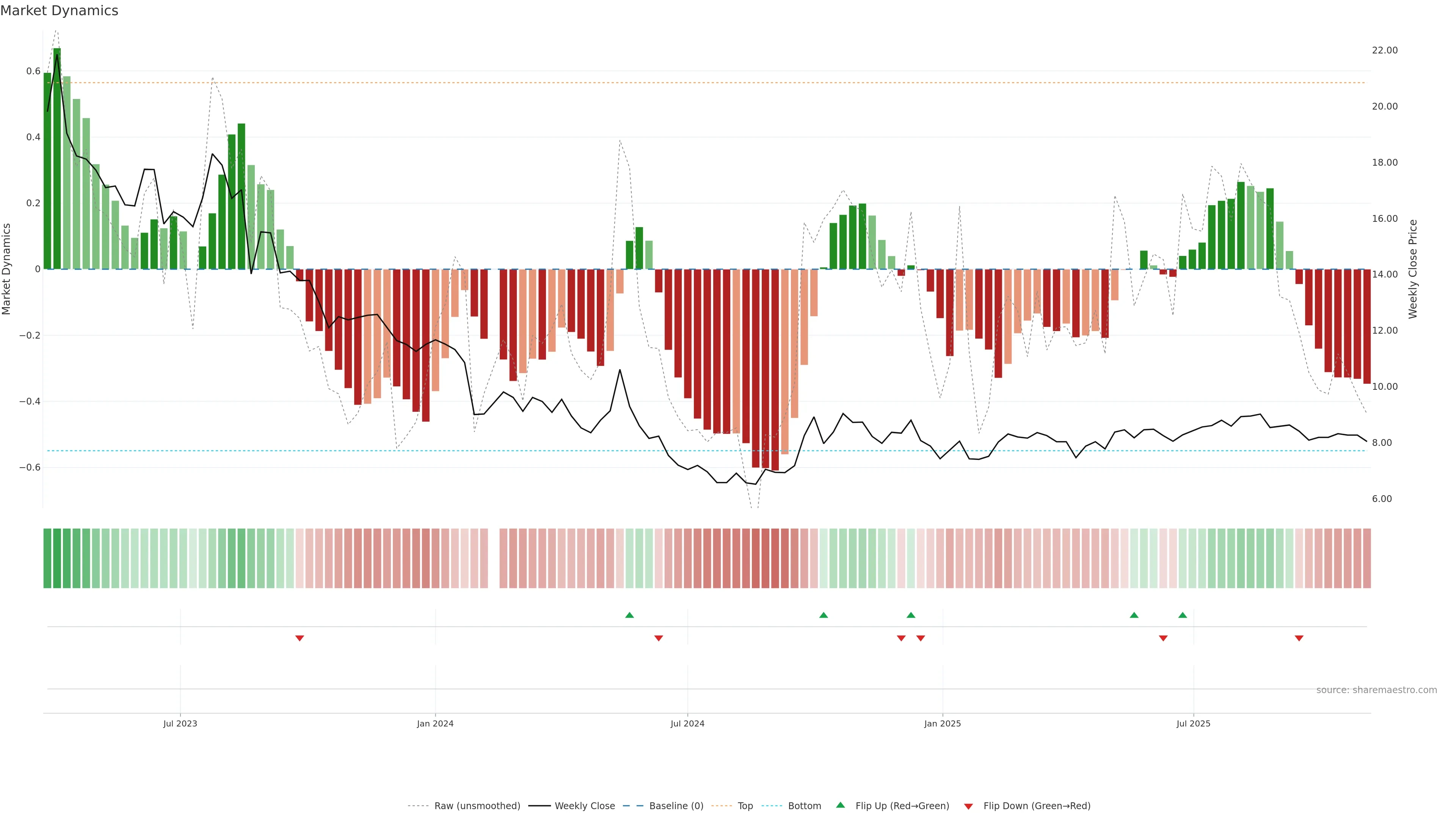The height and width of the screenshot is (819, 1456).
Task: Click the Market Dynamics chart title
Action: [60, 11]
